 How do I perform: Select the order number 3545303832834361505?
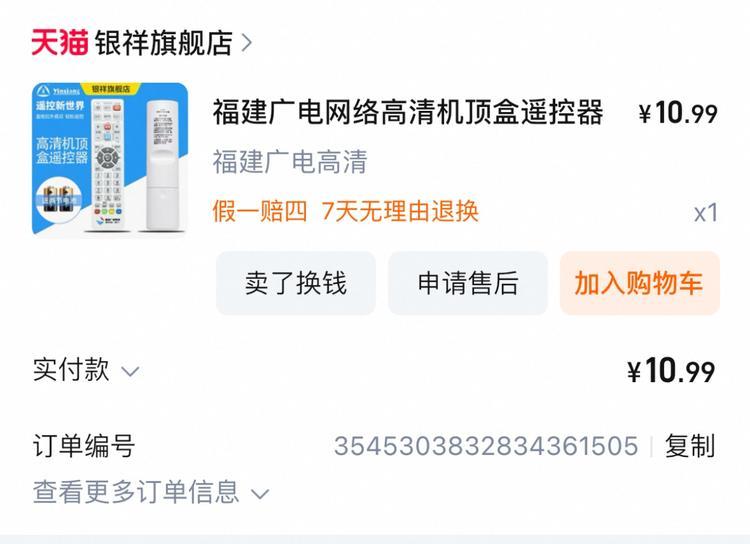point(486,446)
